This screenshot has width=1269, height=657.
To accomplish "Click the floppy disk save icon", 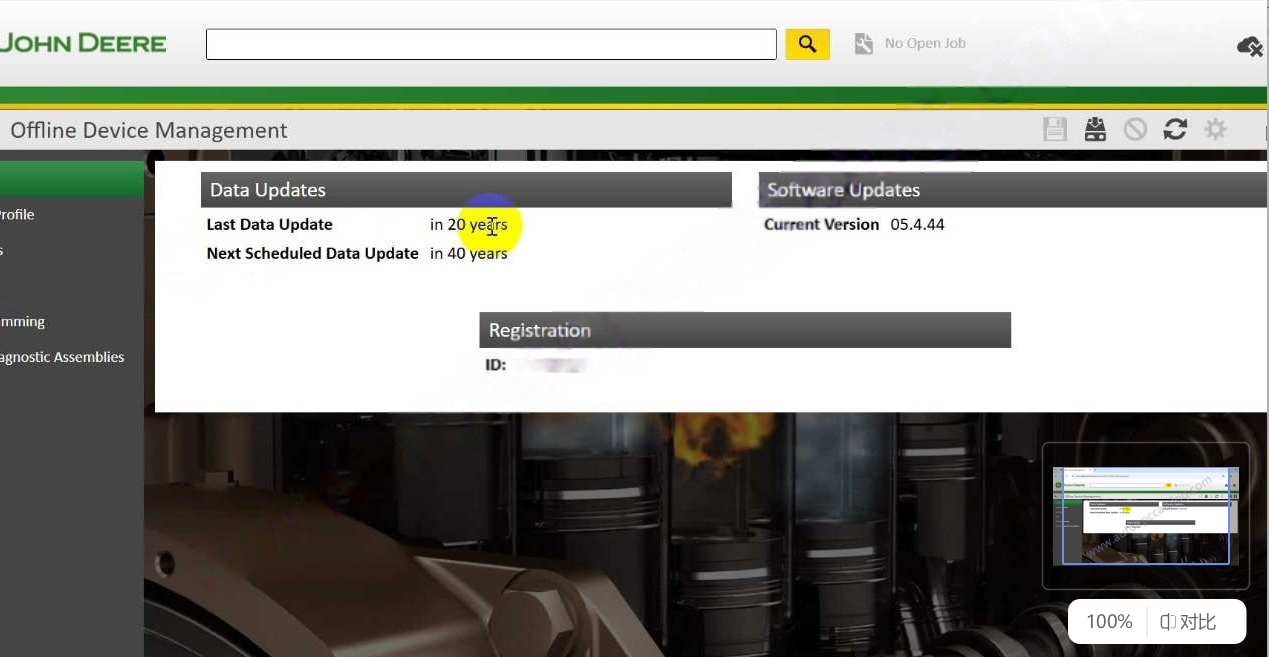I will point(1055,129).
